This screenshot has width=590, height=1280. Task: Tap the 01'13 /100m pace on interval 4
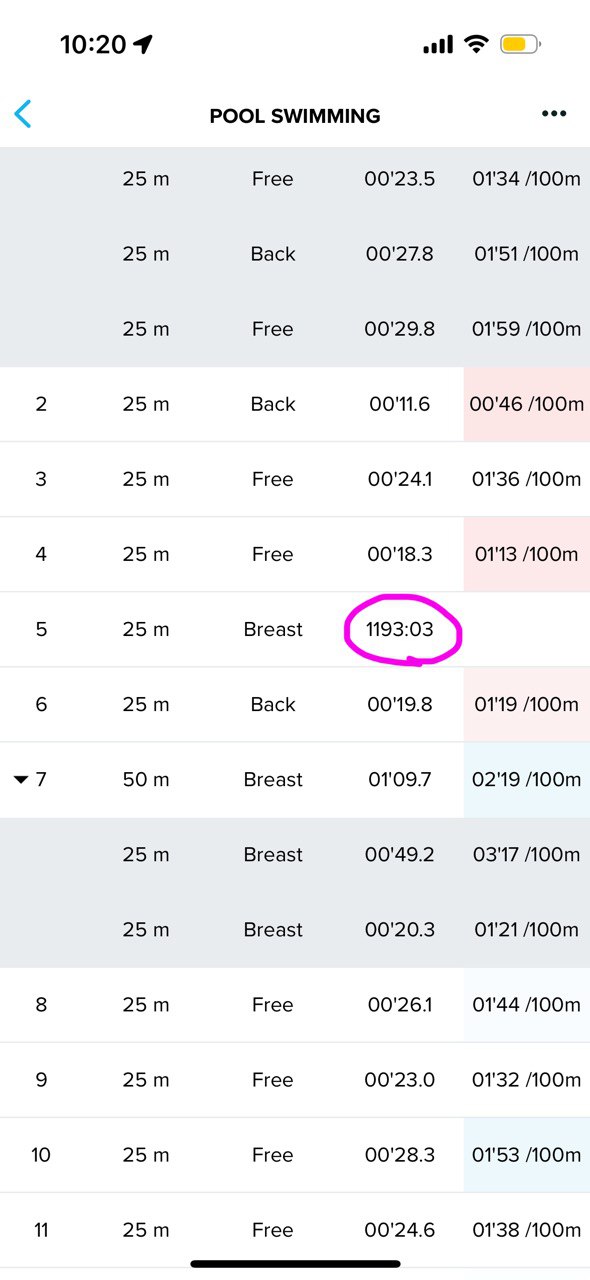click(527, 554)
